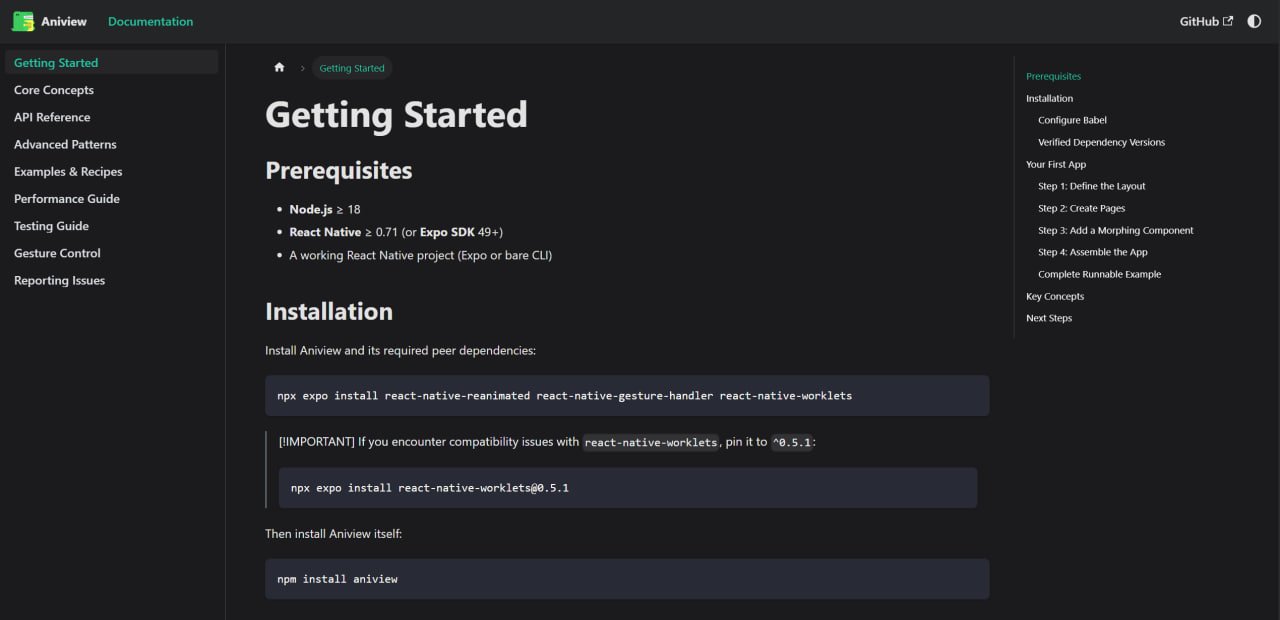The image size is (1280, 620).
Task: Jump to Complete Runnable Example
Action: tap(1099, 274)
